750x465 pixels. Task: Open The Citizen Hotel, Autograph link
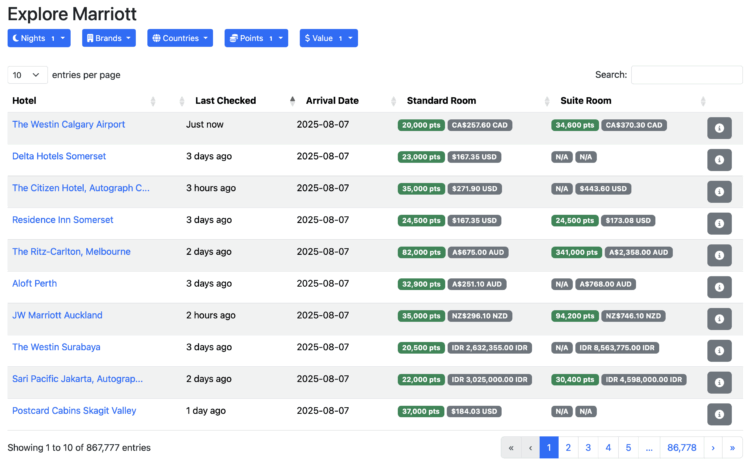81,188
